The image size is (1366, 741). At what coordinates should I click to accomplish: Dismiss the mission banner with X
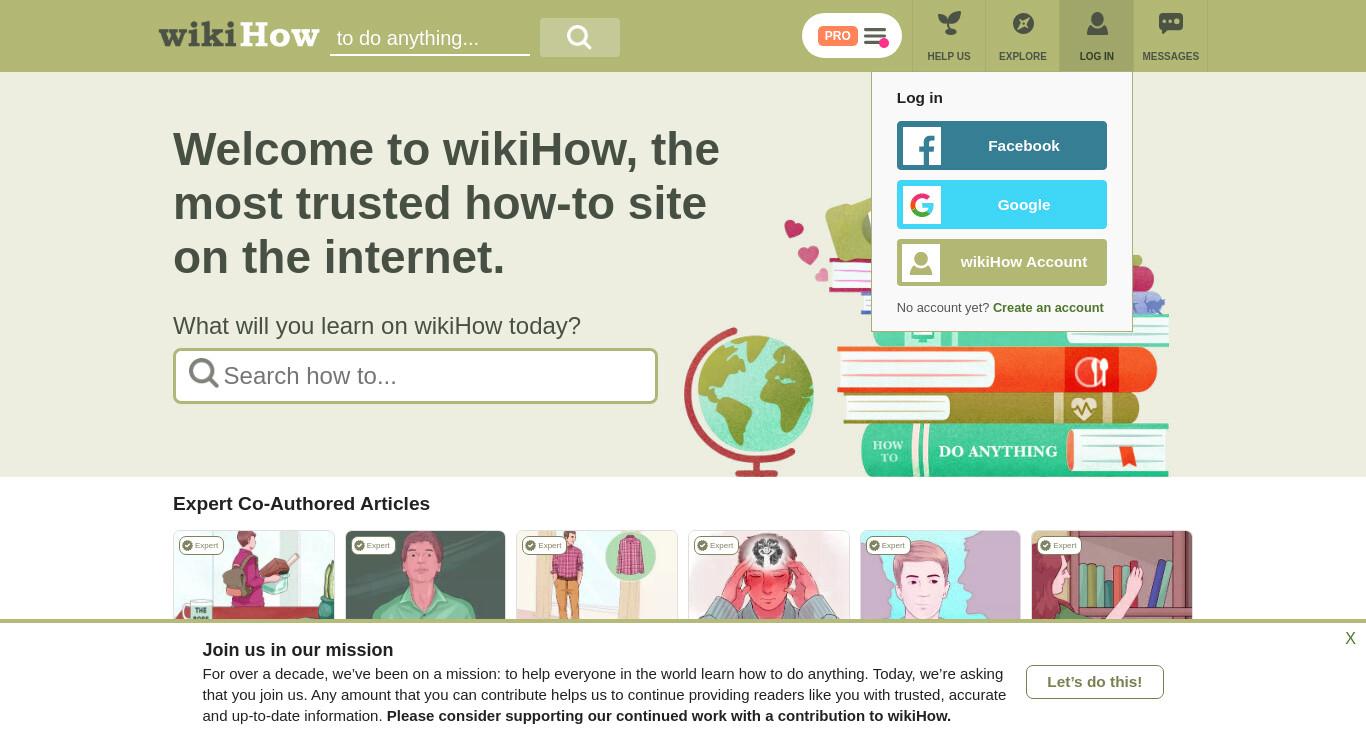[x=1350, y=639]
